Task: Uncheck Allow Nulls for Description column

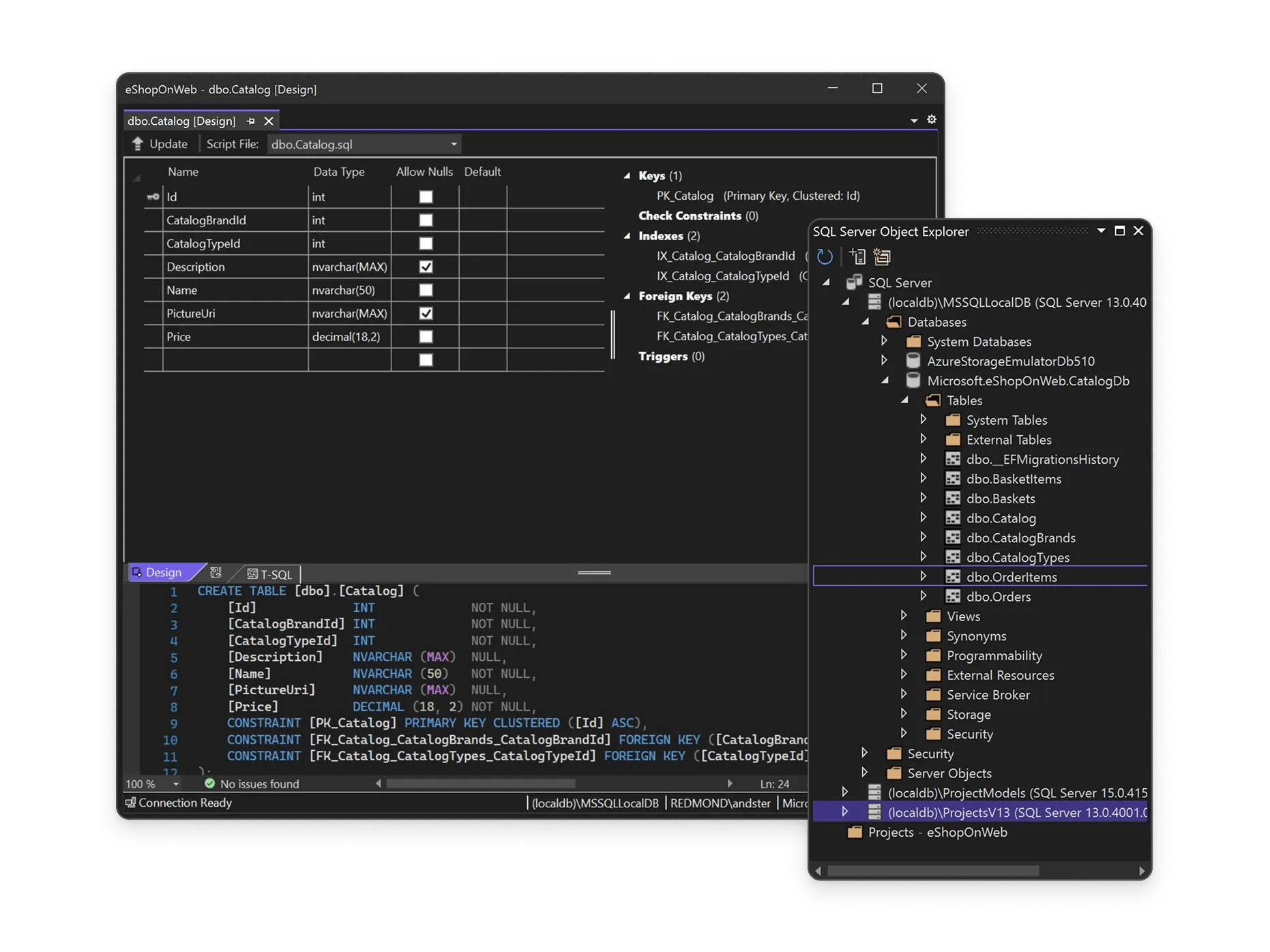Action: 426,267
